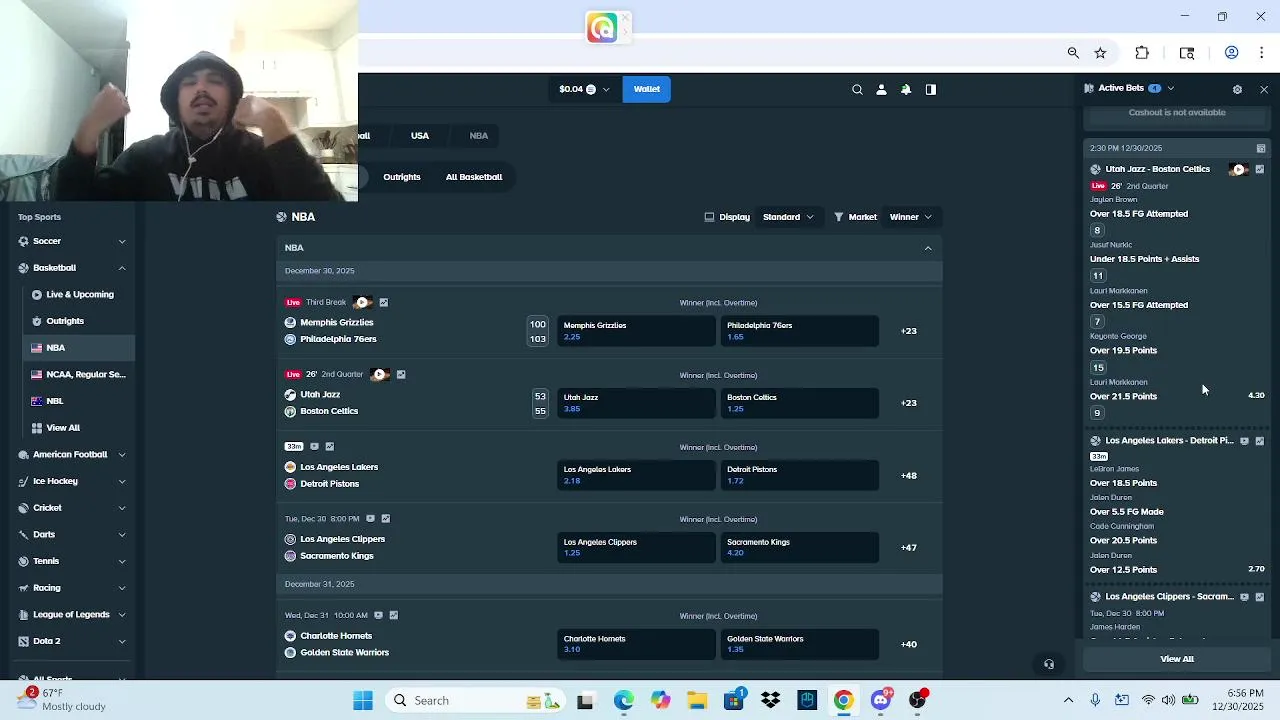The width and height of the screenshot is (1280, 720).
Task: Open stream icon in Lakers - Detroit active bet
Action: pos(1244,440)
